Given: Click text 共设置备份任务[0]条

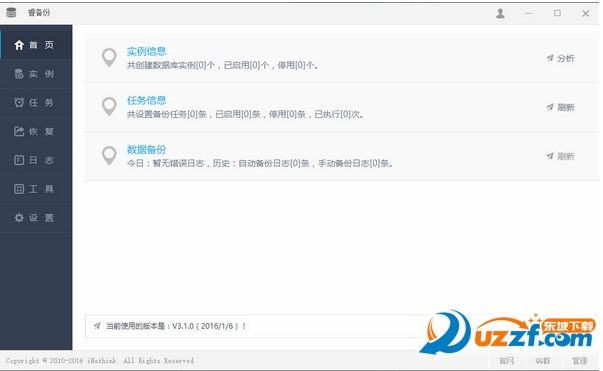Looking at the screenshot, I should 167,114.
